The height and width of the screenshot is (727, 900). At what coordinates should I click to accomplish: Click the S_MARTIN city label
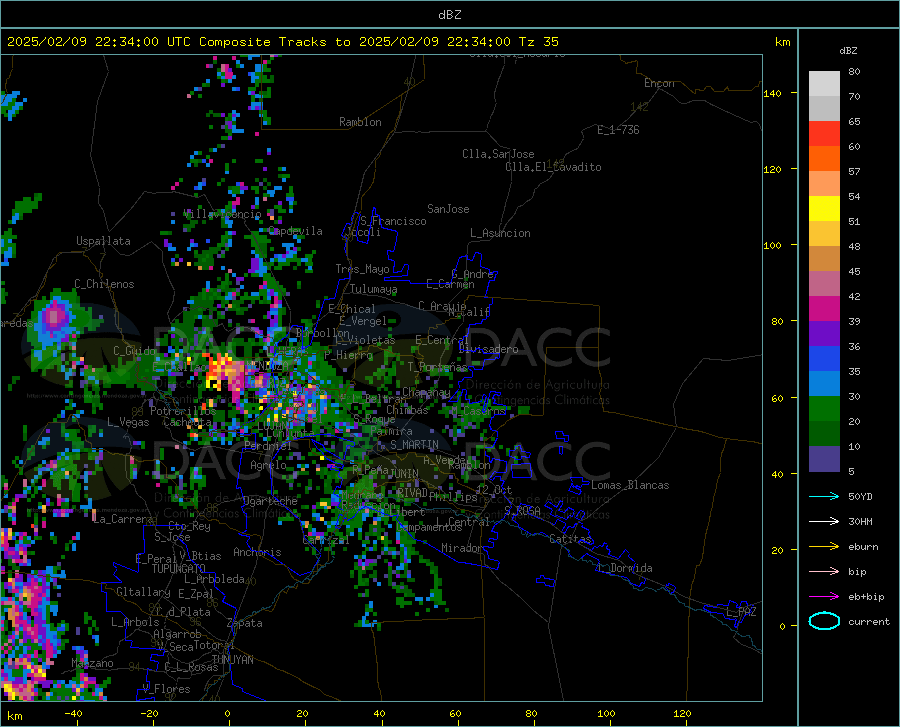[x=414, y=445]
